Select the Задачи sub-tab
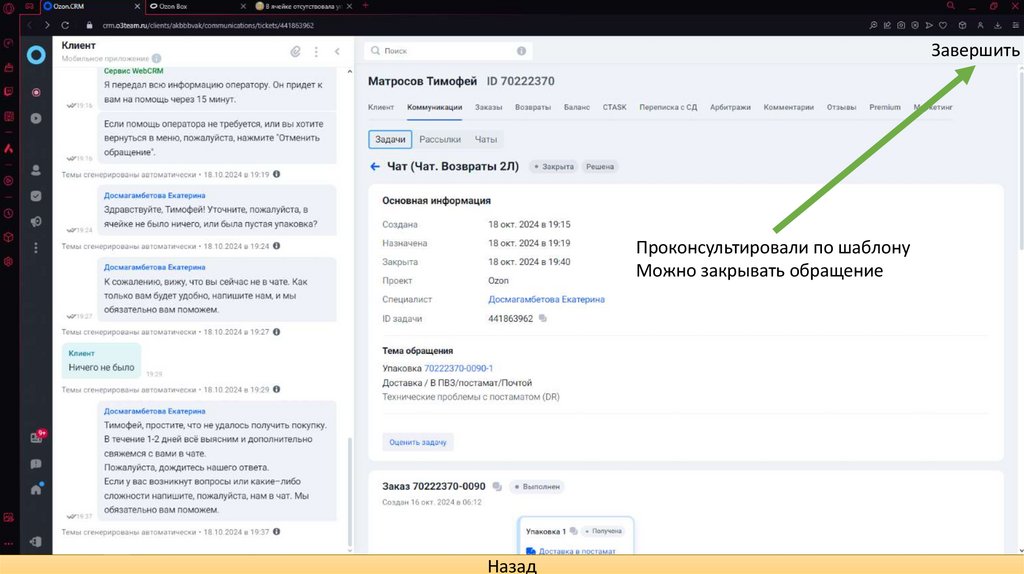Viewport: 1024px width, 574px height. [x=391, y=139]
